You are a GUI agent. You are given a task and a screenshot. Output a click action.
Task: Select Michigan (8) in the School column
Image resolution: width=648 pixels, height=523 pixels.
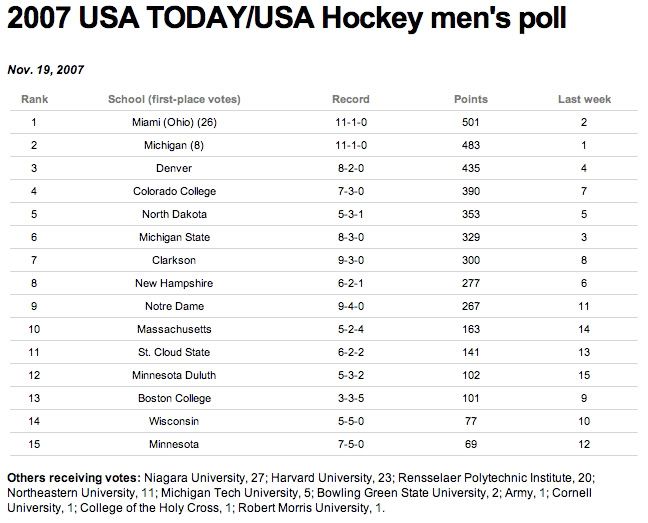tap(174, 145)
